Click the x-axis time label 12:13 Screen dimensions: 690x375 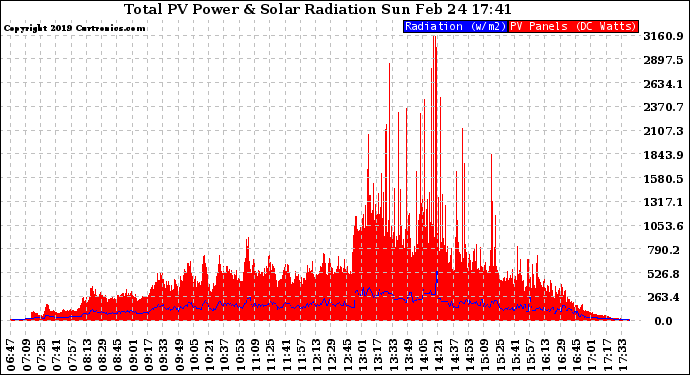tap(316, 355)
